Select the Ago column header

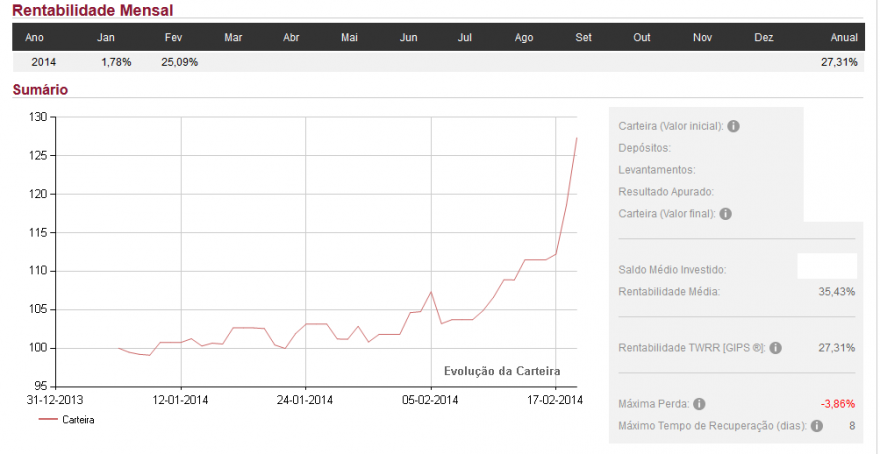(524, 38)
